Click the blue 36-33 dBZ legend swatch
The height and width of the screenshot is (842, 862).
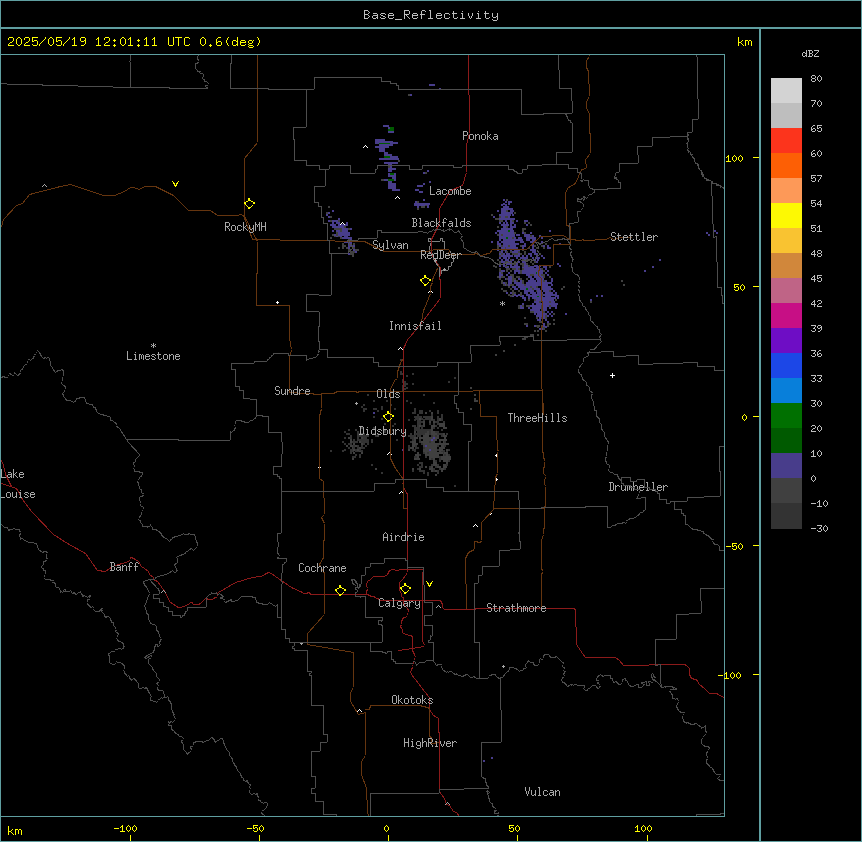[786, 366]
